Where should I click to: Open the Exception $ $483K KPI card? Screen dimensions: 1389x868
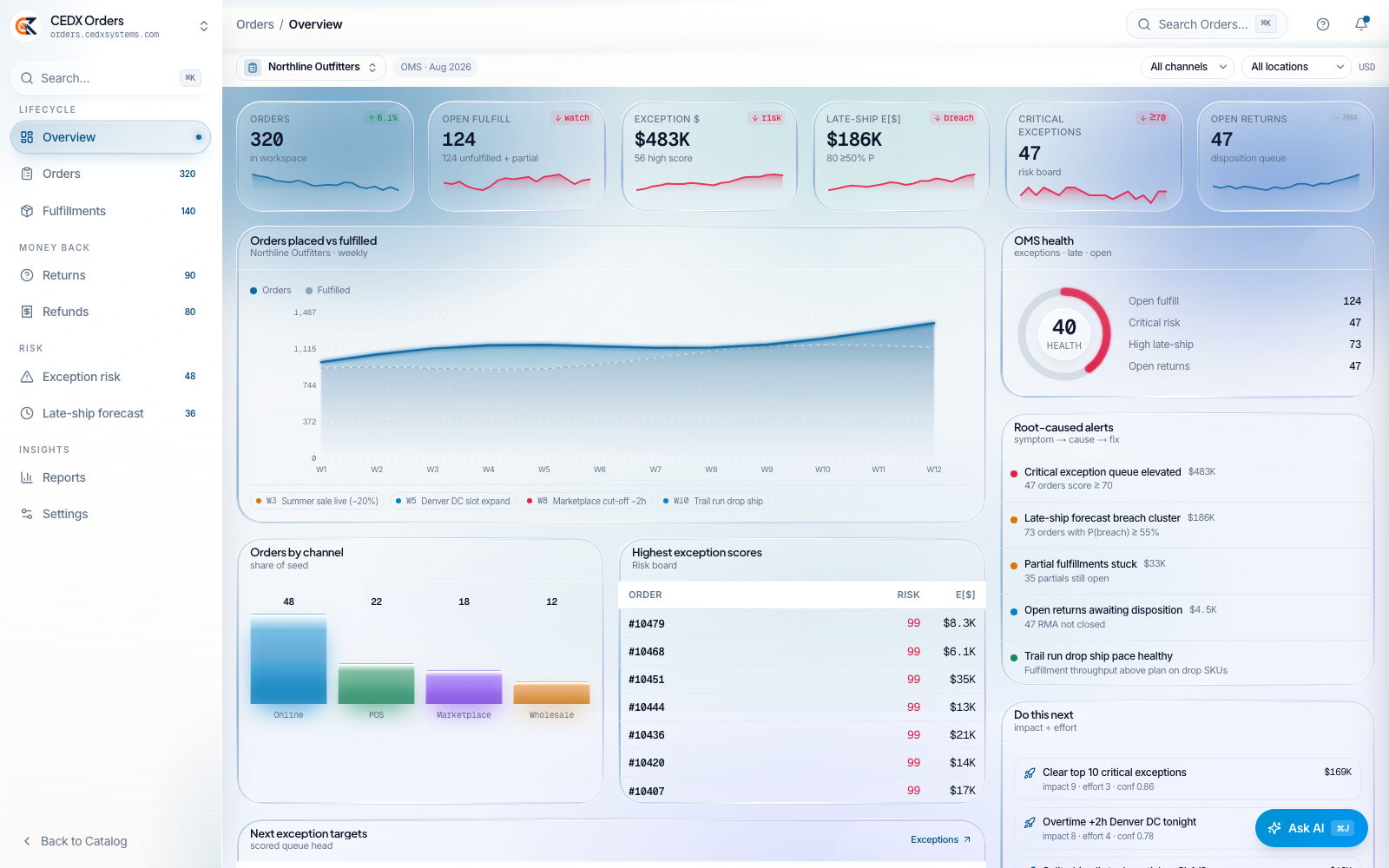[709, 156]
